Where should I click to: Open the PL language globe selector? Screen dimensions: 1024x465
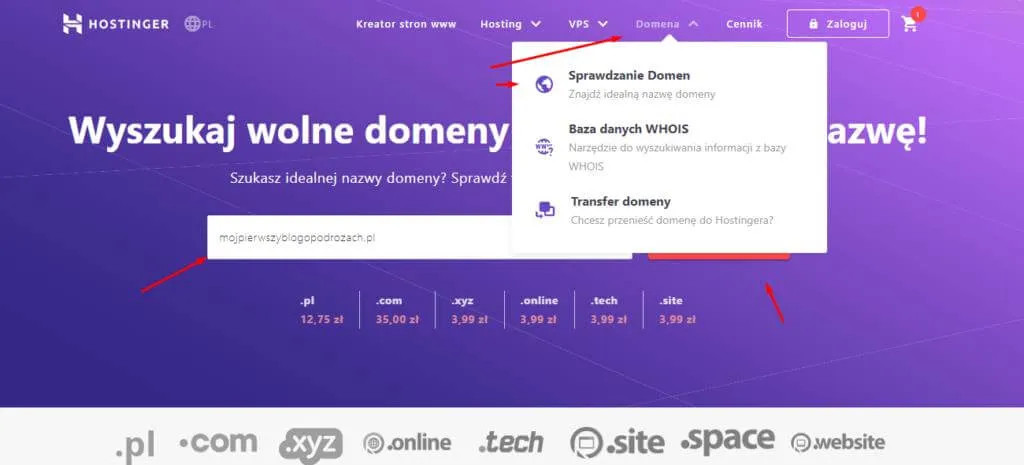199,24
